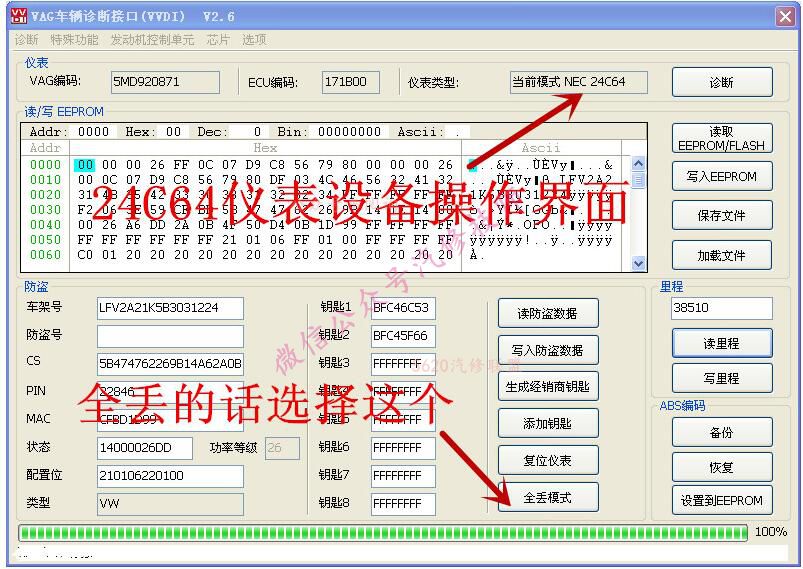The height and width of the screenshot is (569, 803).
Task: Click the 诊断 button
Action: coord(722,82)
